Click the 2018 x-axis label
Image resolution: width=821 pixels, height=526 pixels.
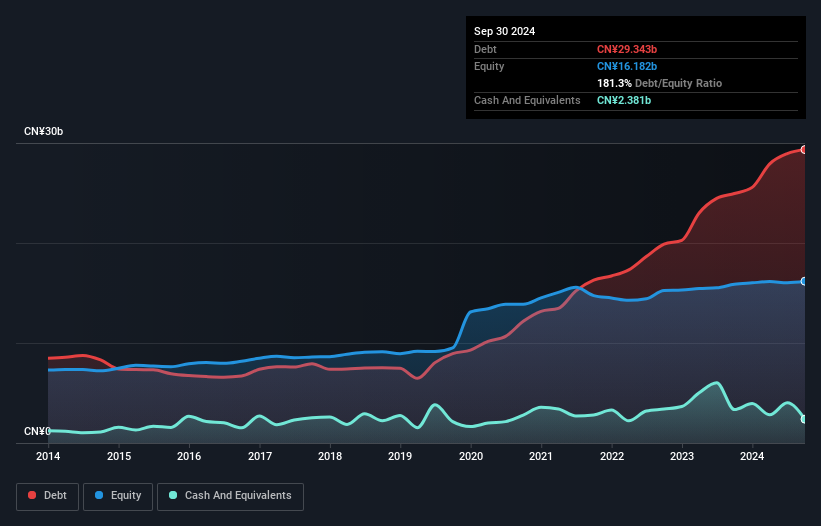coord(330,456)
